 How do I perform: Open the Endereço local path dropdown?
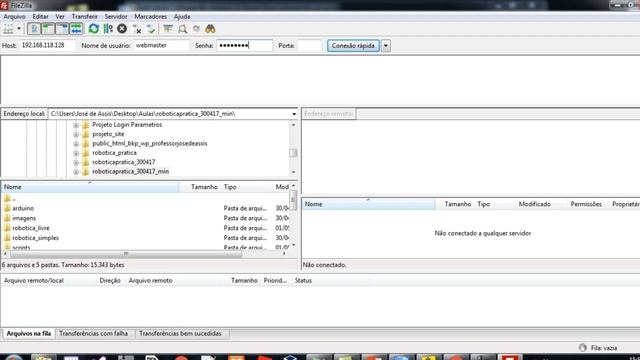pyautogui.click(x=294, y=114)
